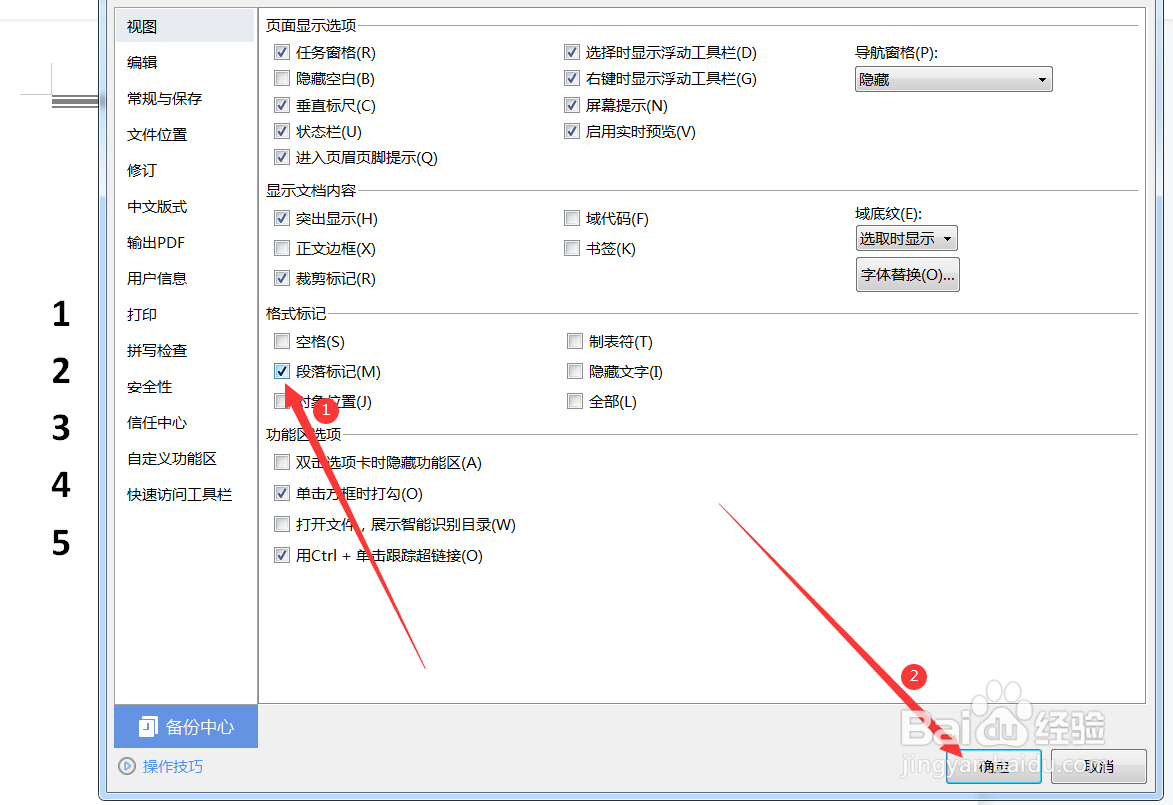
Task: Enable the 书签(K) checkbox
Action: [572, 248]
